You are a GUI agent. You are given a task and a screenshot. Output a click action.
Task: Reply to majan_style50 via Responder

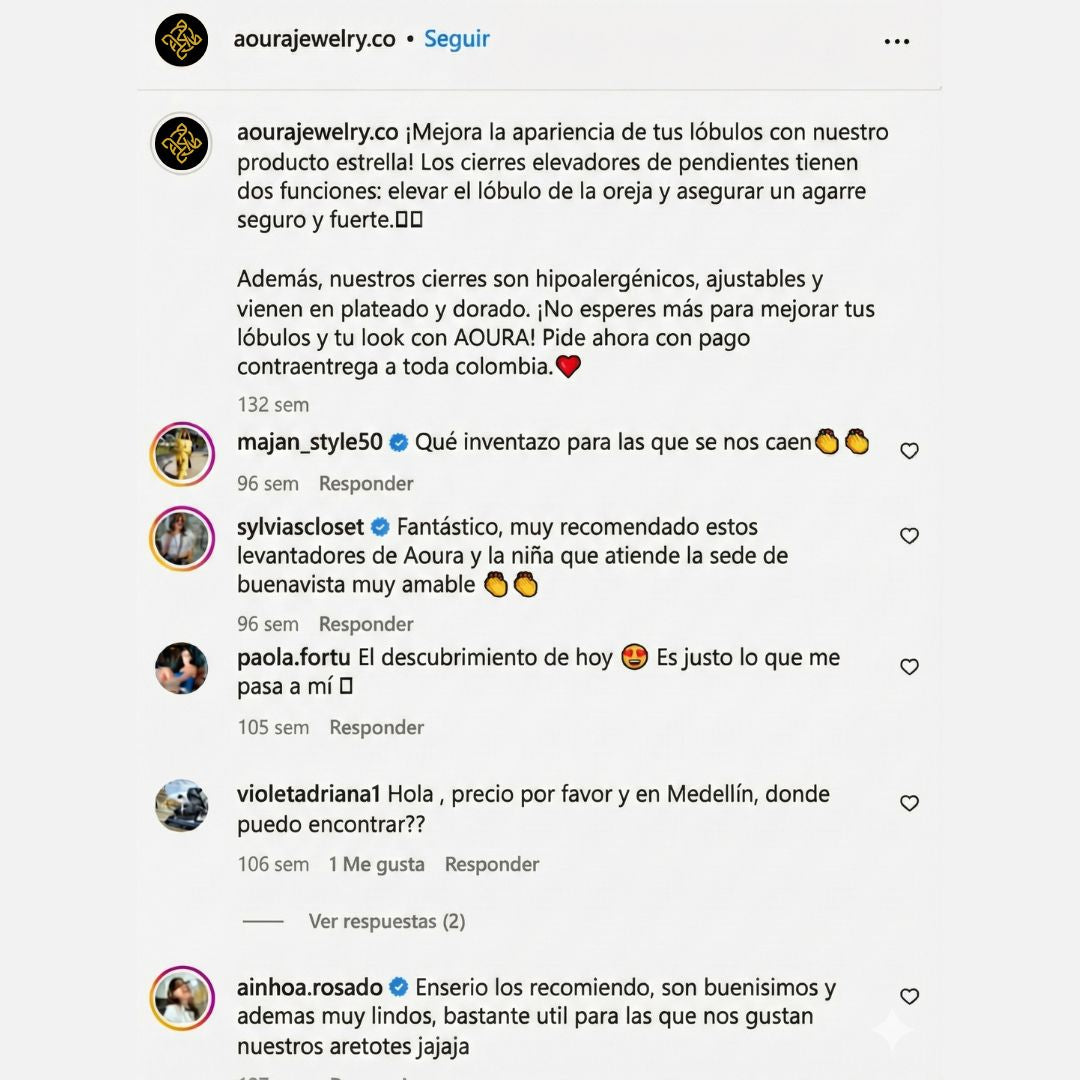click(x=366, y=483)
